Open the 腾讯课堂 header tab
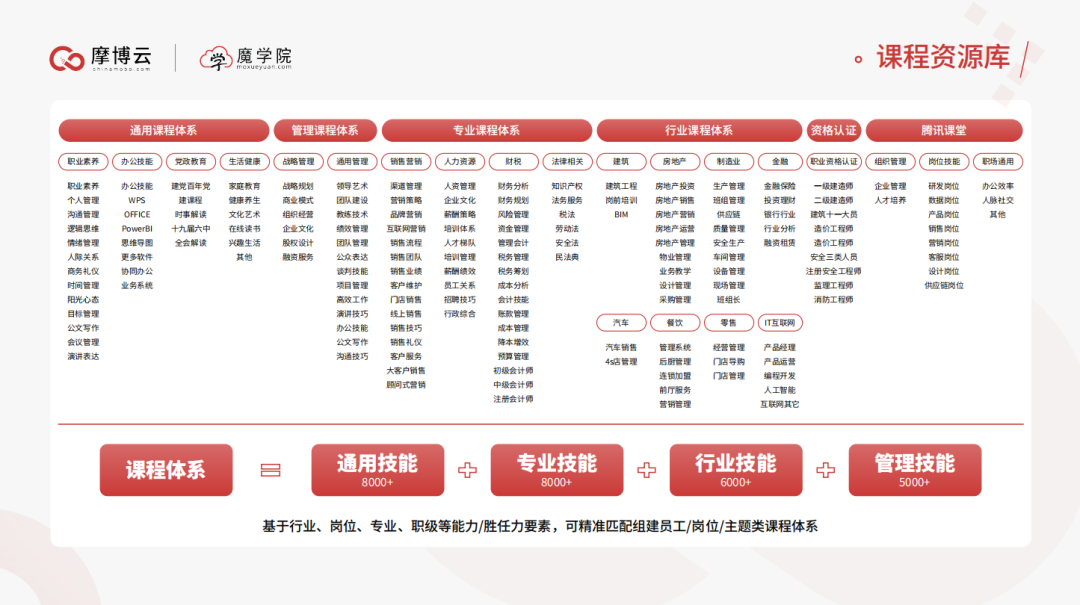This screenshot has width=1080, height=605. tap(943, 131)
